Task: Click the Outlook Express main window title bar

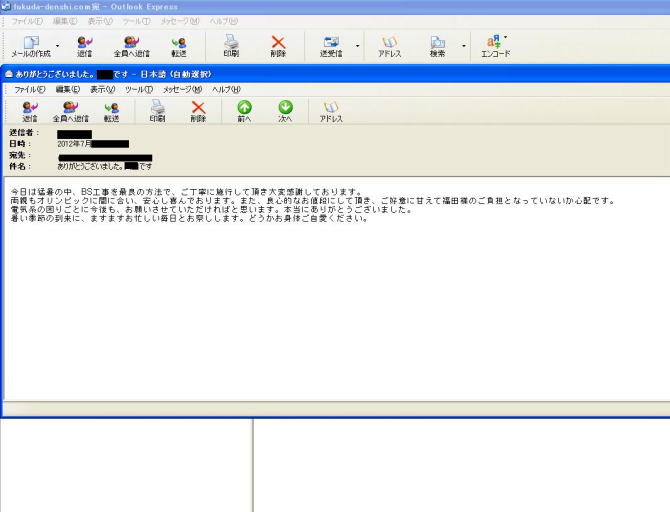Action: coord(335,7)
